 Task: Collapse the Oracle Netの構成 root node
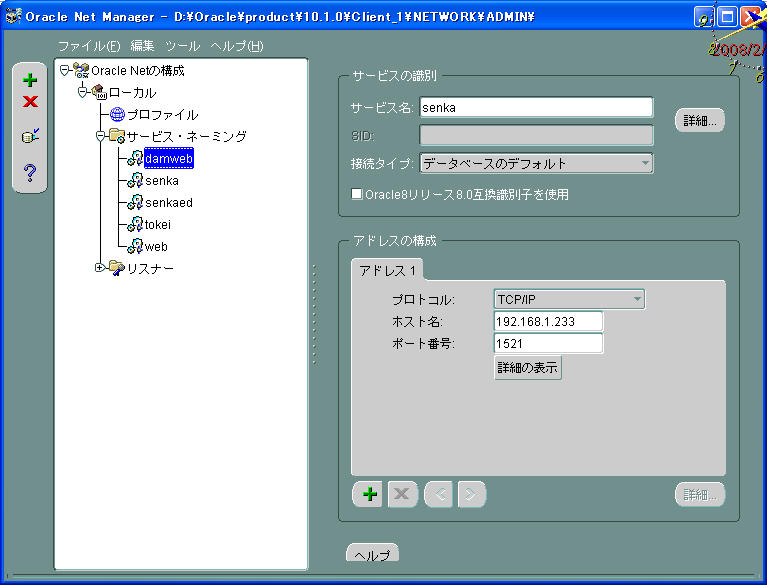[64, 71]
